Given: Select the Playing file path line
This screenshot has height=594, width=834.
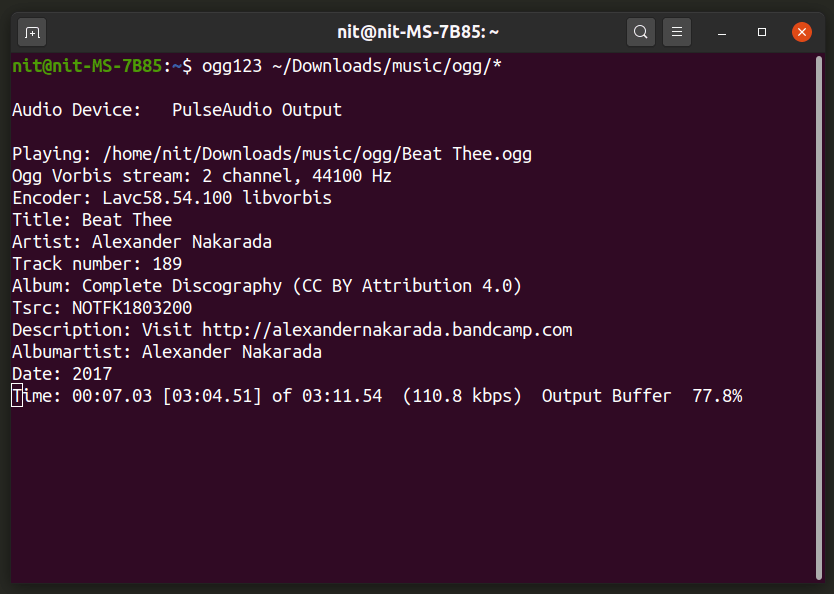Looking at the screenshot, I should 270,153.
